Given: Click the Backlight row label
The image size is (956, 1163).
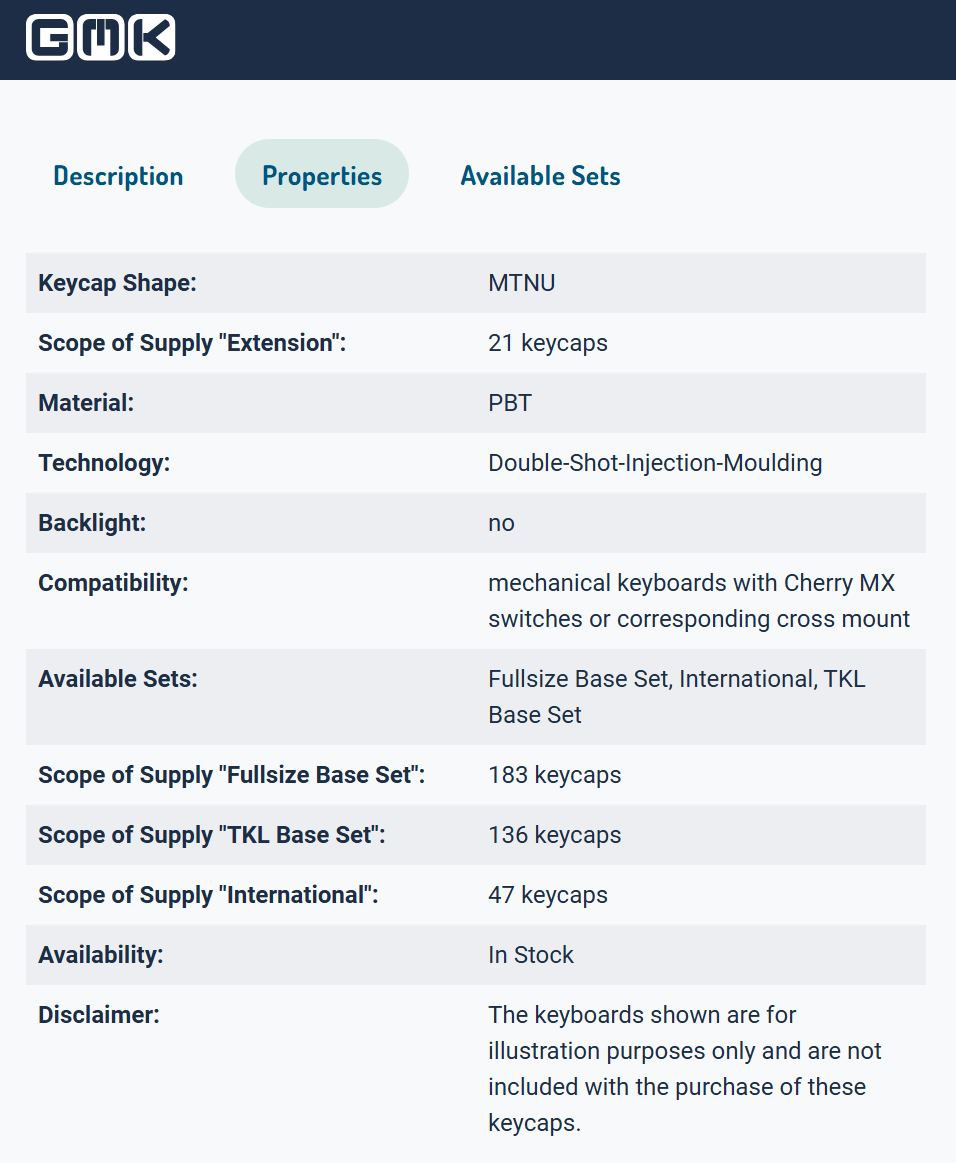Looking at the screenshot, I should (92, 523).
